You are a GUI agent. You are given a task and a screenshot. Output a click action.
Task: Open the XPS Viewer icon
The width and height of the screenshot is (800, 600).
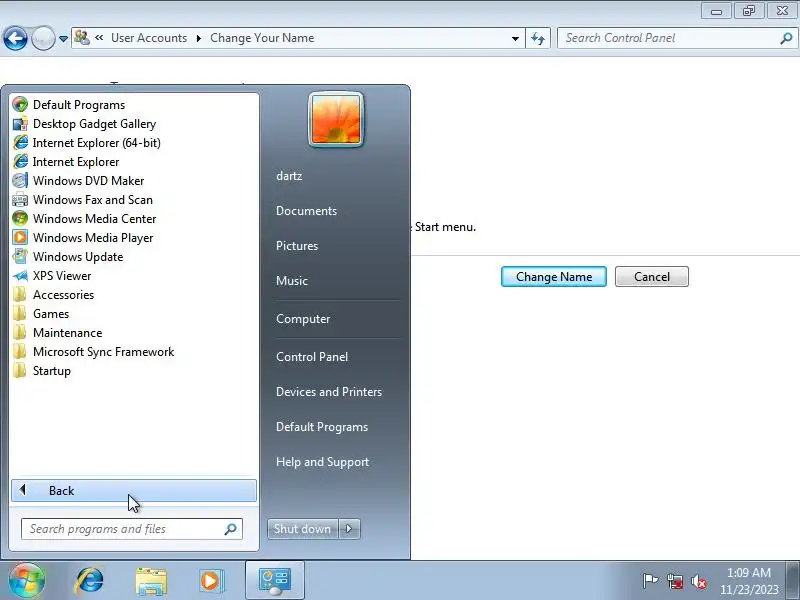pyautogui.click(x=20, y=276)
